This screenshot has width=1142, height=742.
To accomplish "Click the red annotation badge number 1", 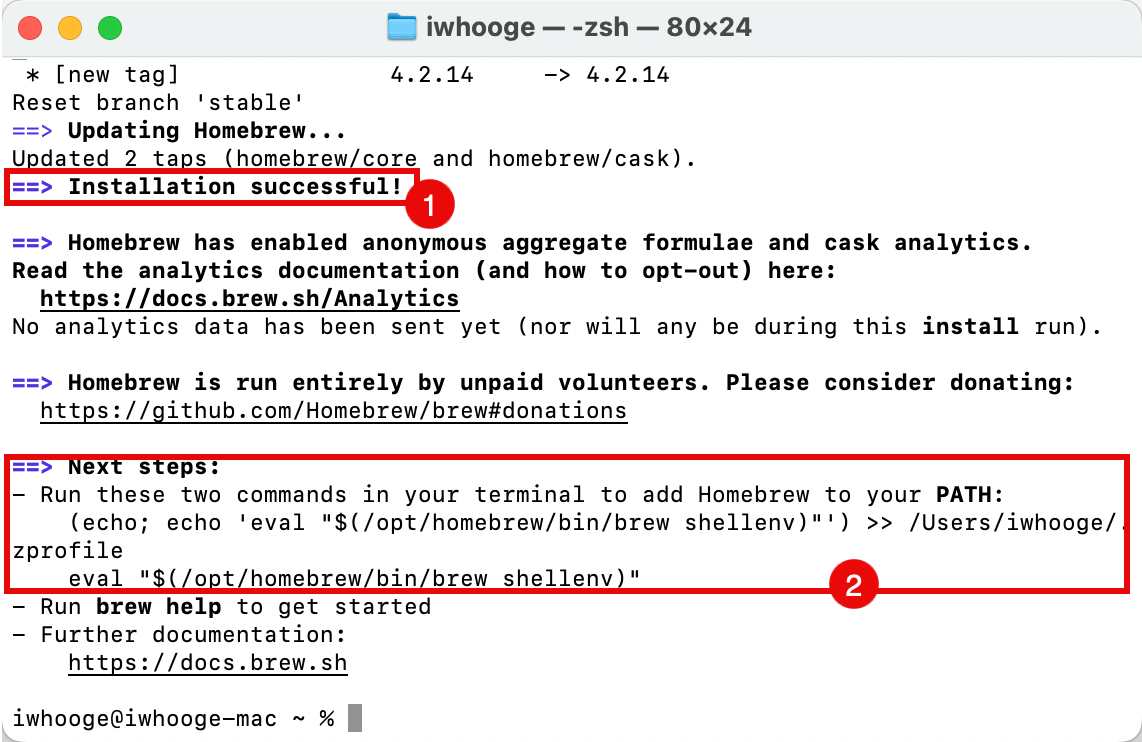I will (x=430, y=204).
